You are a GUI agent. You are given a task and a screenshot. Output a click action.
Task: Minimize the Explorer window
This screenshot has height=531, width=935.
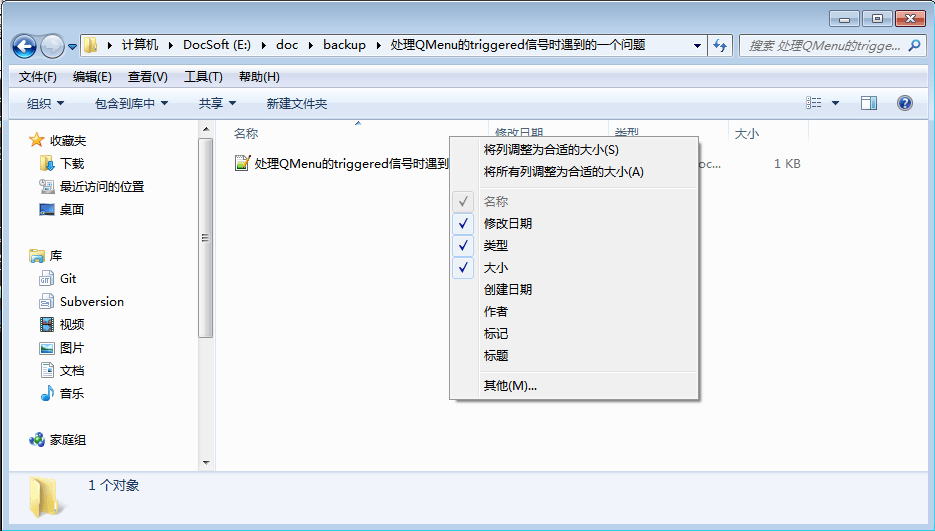[844, 19]
